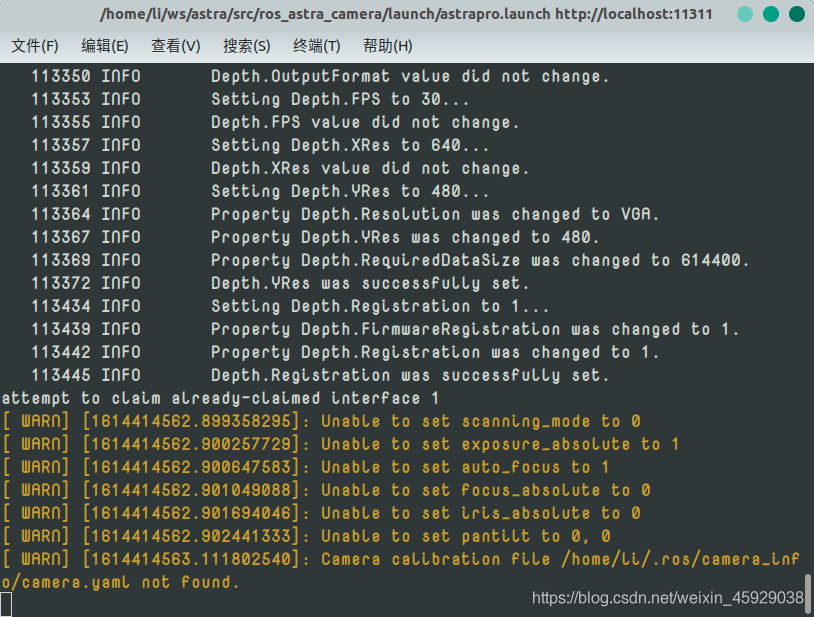This screenshot has height=617, width=814.
Task: Open the 终端(T) menu
Action: click(x=317, y=46)
